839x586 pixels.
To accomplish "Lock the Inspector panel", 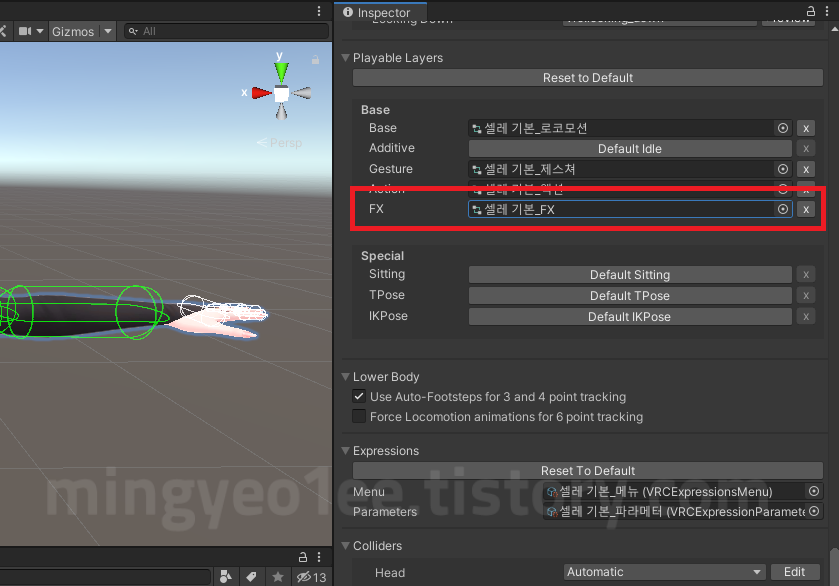I will pyautogui.click(x=811, y=11).
